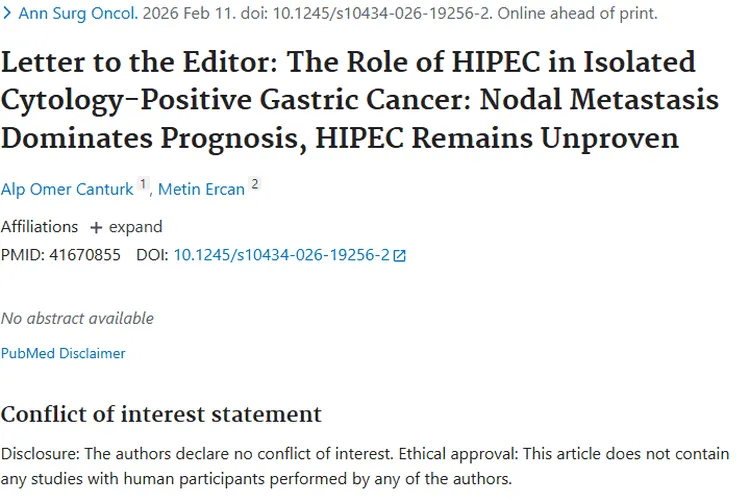Open the blue DOI link beside the PMID
The width and height of the screenshot is (750, 500).
[x=281, y=255]
